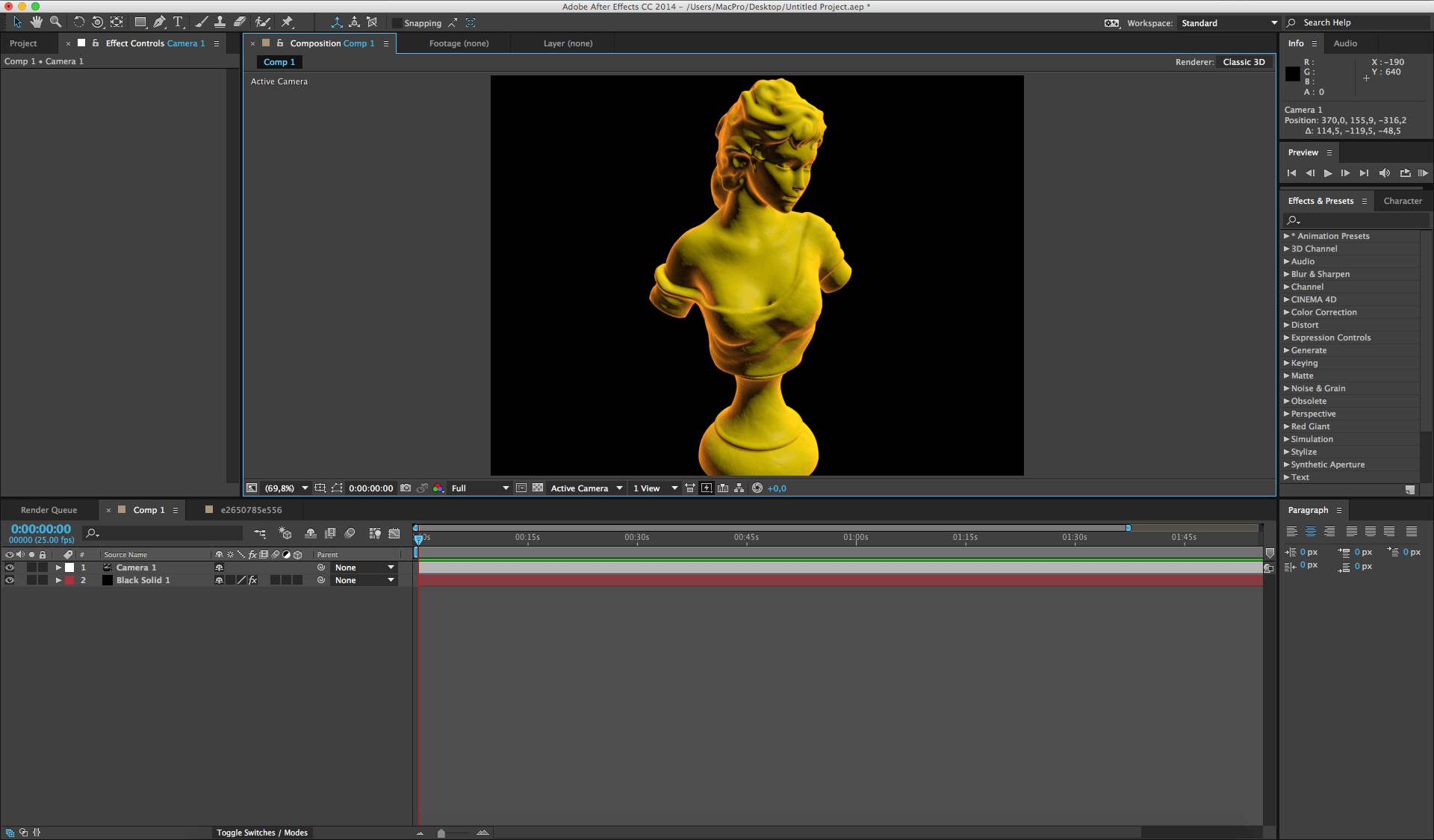Select the Puppet Pin tool
The width and height of the screenshot is (1434, 840).
click(287, 22)
